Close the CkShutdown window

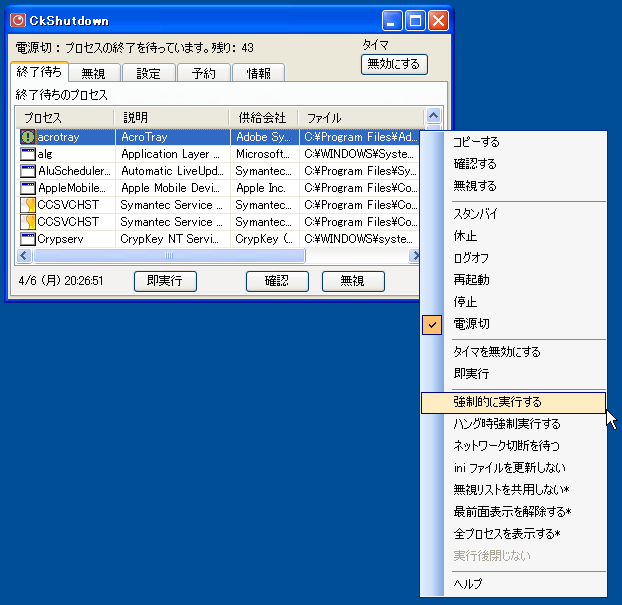439,20
